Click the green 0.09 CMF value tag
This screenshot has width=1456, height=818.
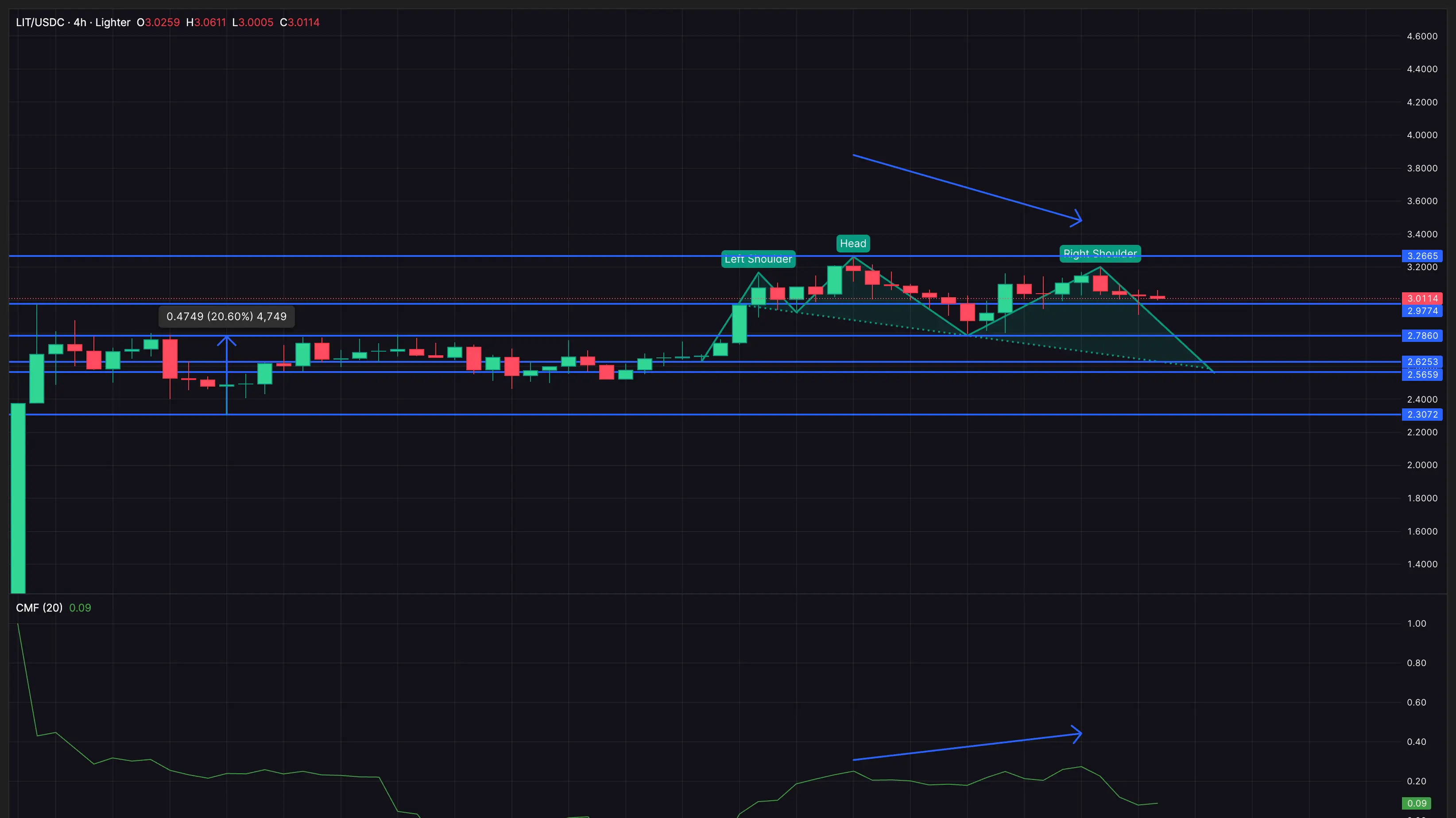(x=1417, y=803)
